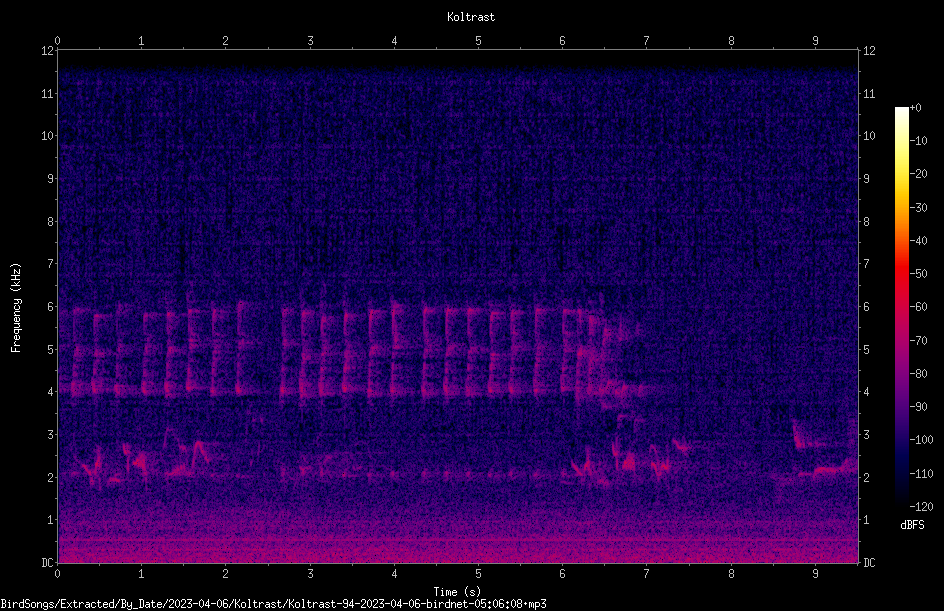Click the dBFS unit label under the color bar
Image resolution: width=944 pixels, height=611 pixels.
(913, 525)
